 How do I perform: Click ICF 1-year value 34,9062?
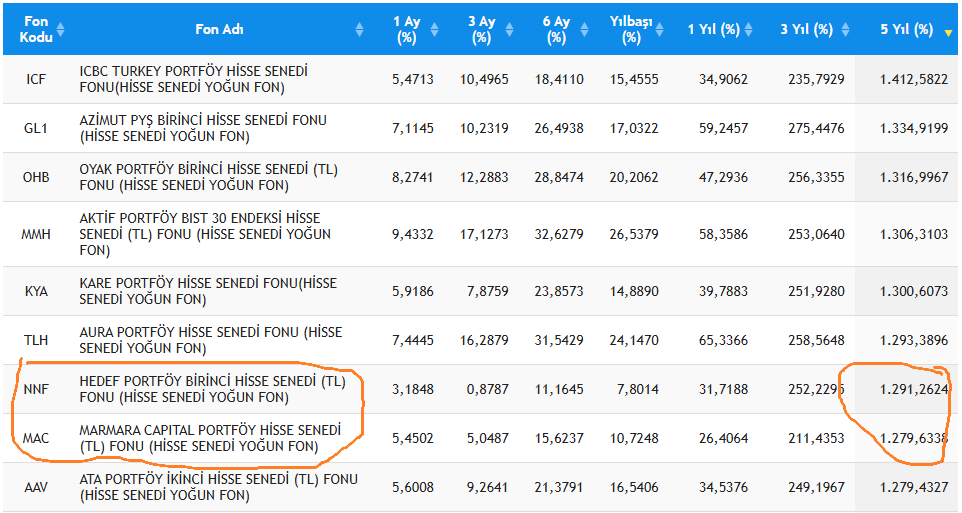click(x=723, y=79)
